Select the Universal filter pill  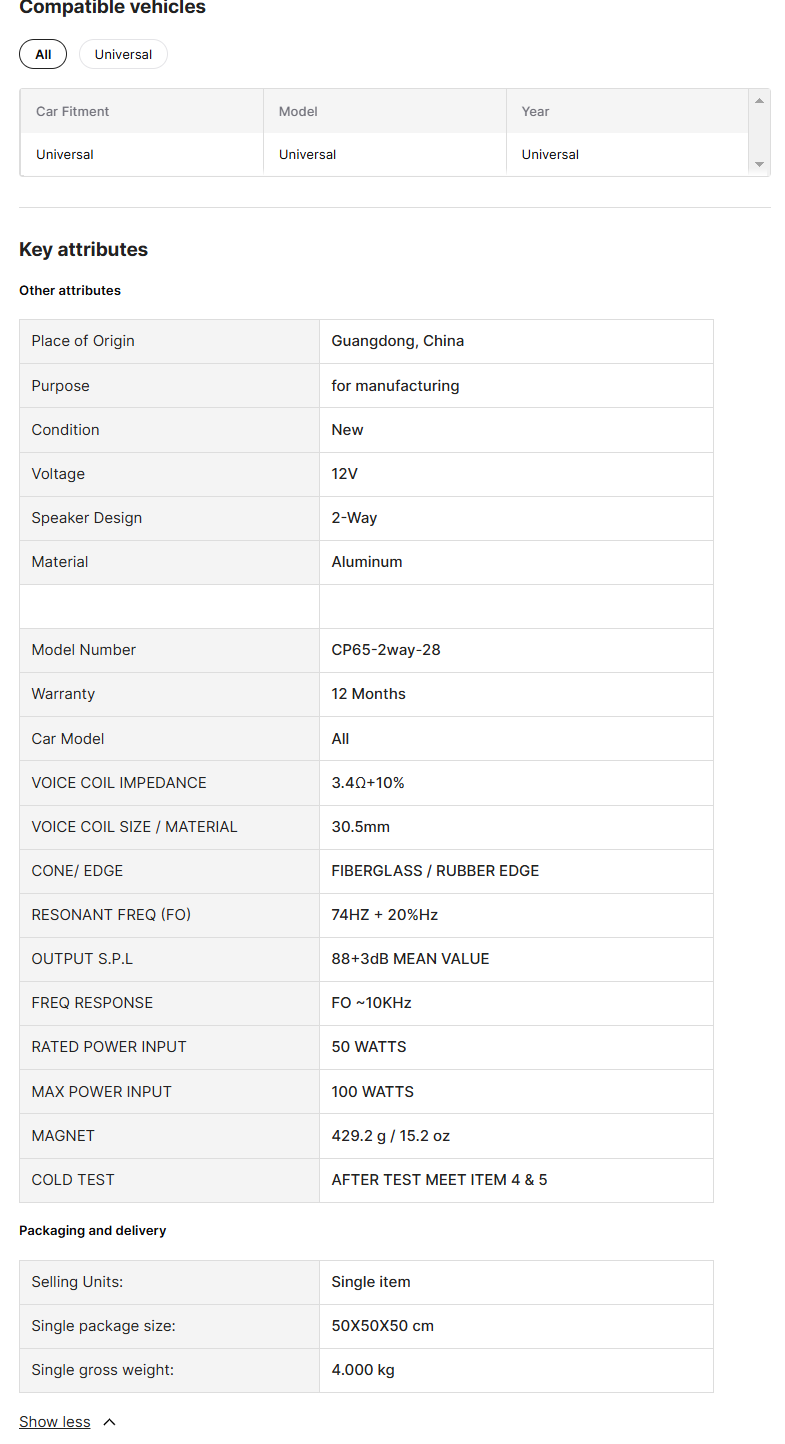point(123,54)
